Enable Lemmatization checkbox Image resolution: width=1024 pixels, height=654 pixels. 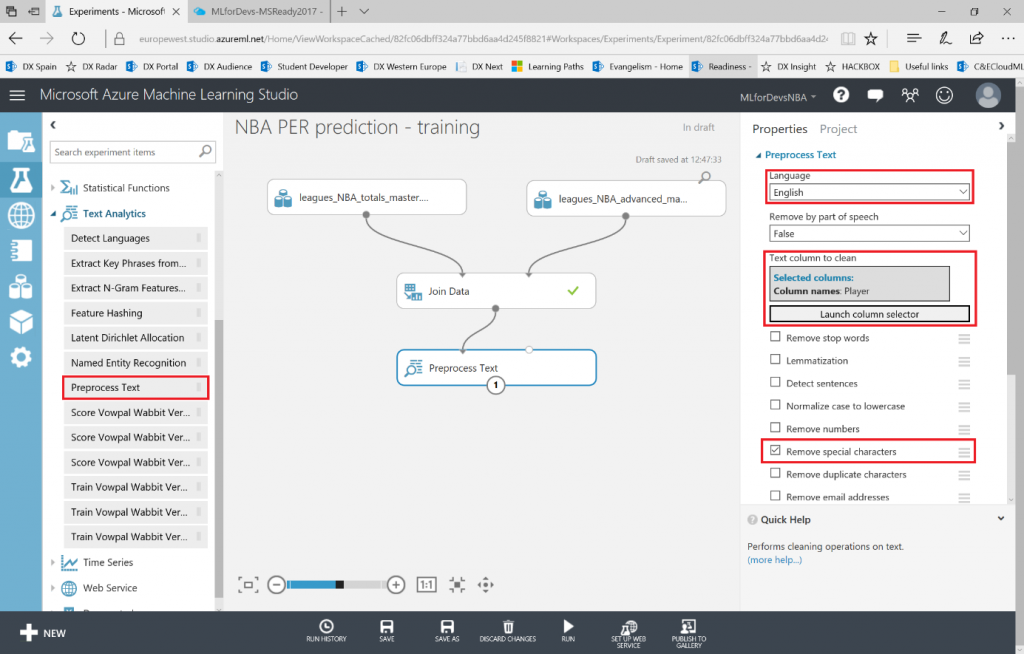click(775, 359)
